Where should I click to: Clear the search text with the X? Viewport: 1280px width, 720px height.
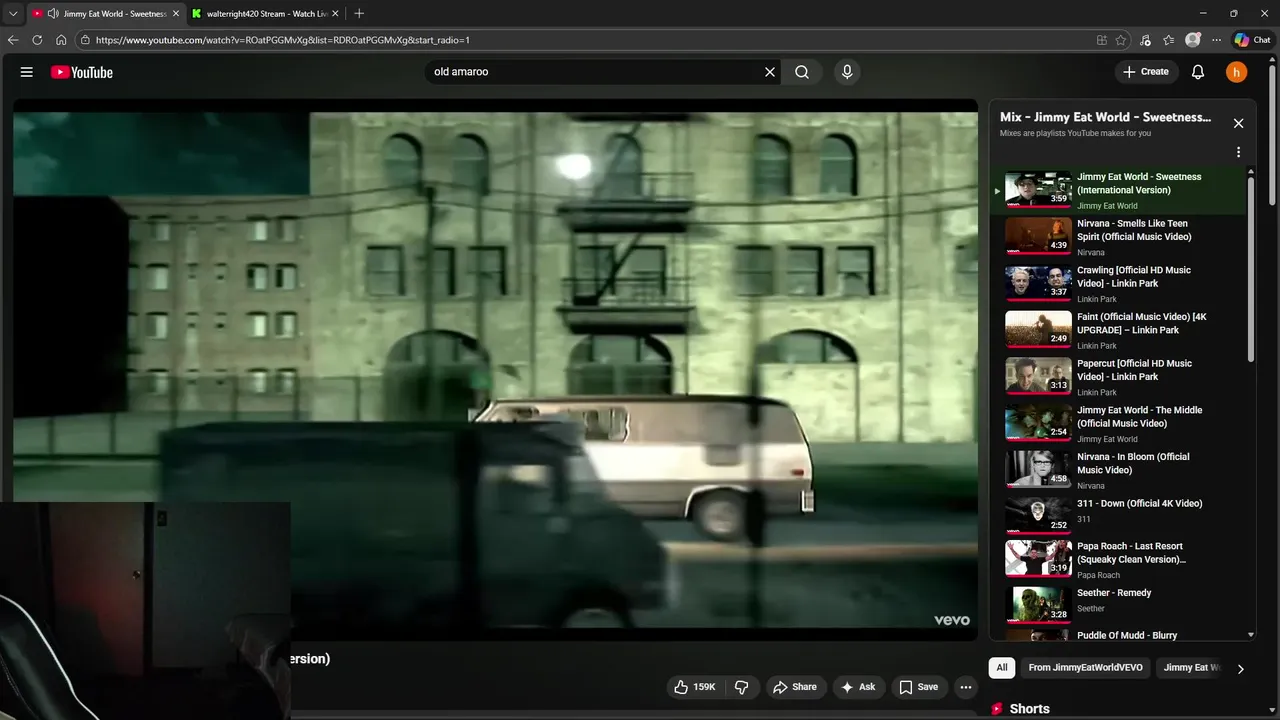tap(770, 72)
